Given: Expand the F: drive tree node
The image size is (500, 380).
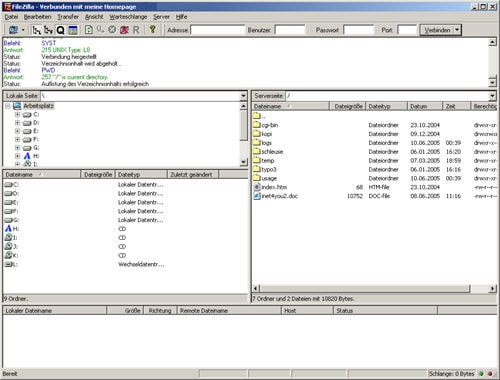Looking at the screenshot, I should click(x=17, y=139).
